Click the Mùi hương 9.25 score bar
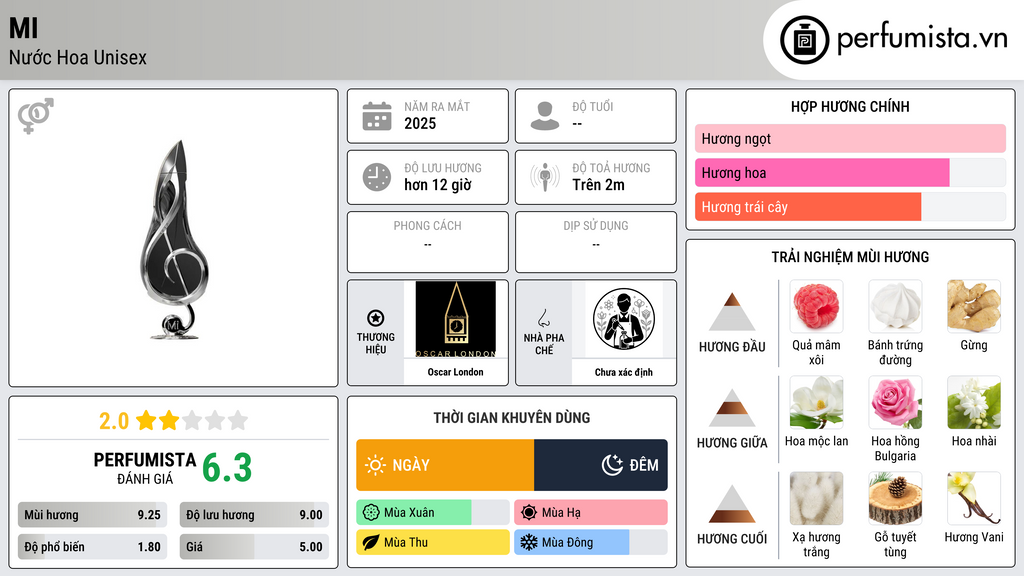 92,515
